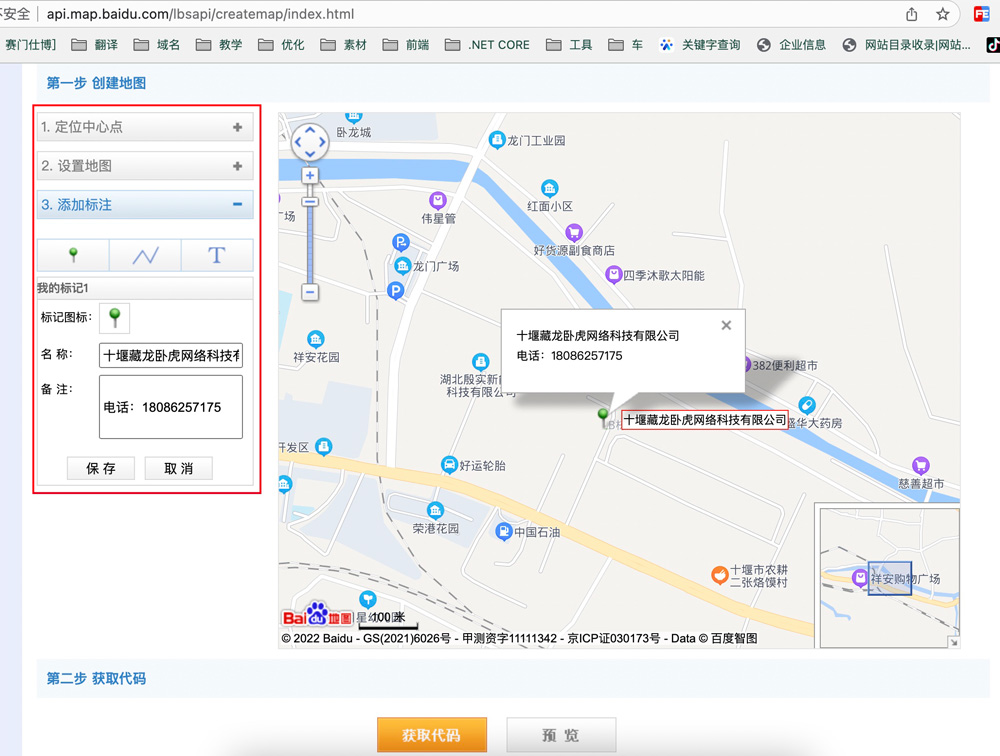Click the 名称 input field
The width and height of the screenshot is (1000, 756).
pos(171,355)
